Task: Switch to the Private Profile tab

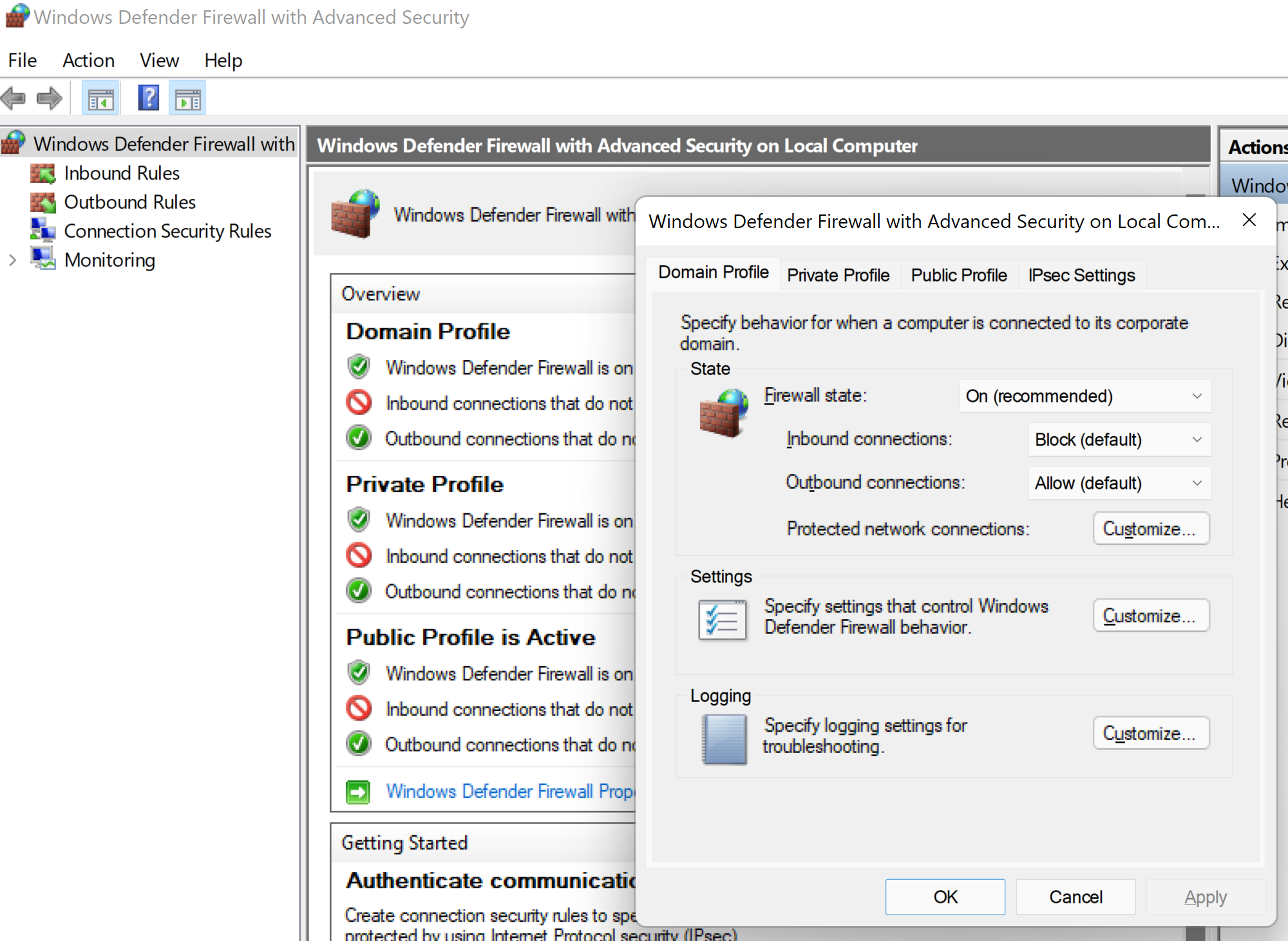Action: point(838,275)
